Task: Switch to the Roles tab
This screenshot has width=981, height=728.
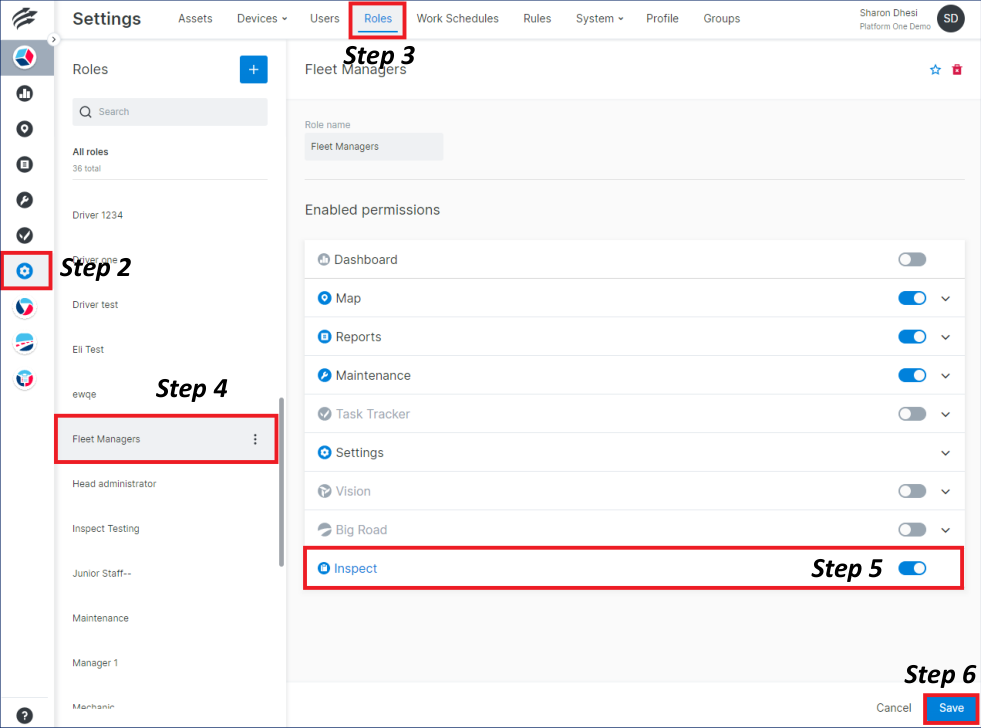Action: (x=379, y=18)
